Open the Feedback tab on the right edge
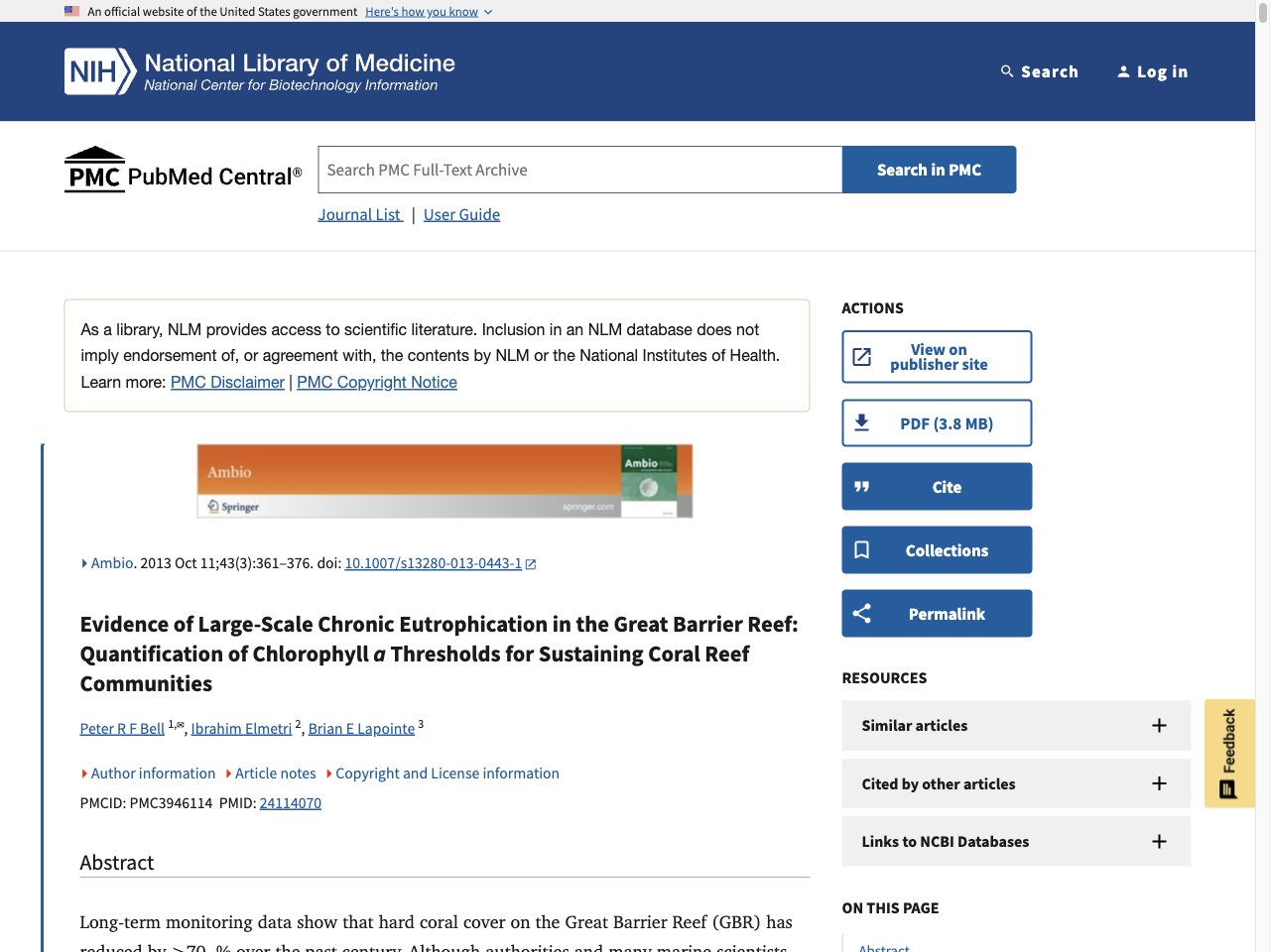Viewport: 1270px width, 952px height. point(1229,753)
